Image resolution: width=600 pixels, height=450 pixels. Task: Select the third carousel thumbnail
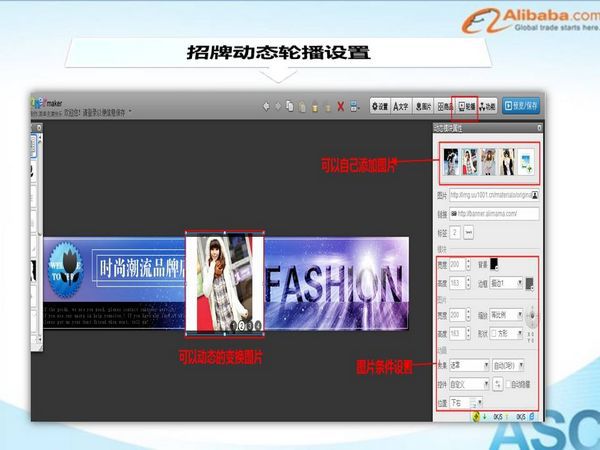point(488,162)
